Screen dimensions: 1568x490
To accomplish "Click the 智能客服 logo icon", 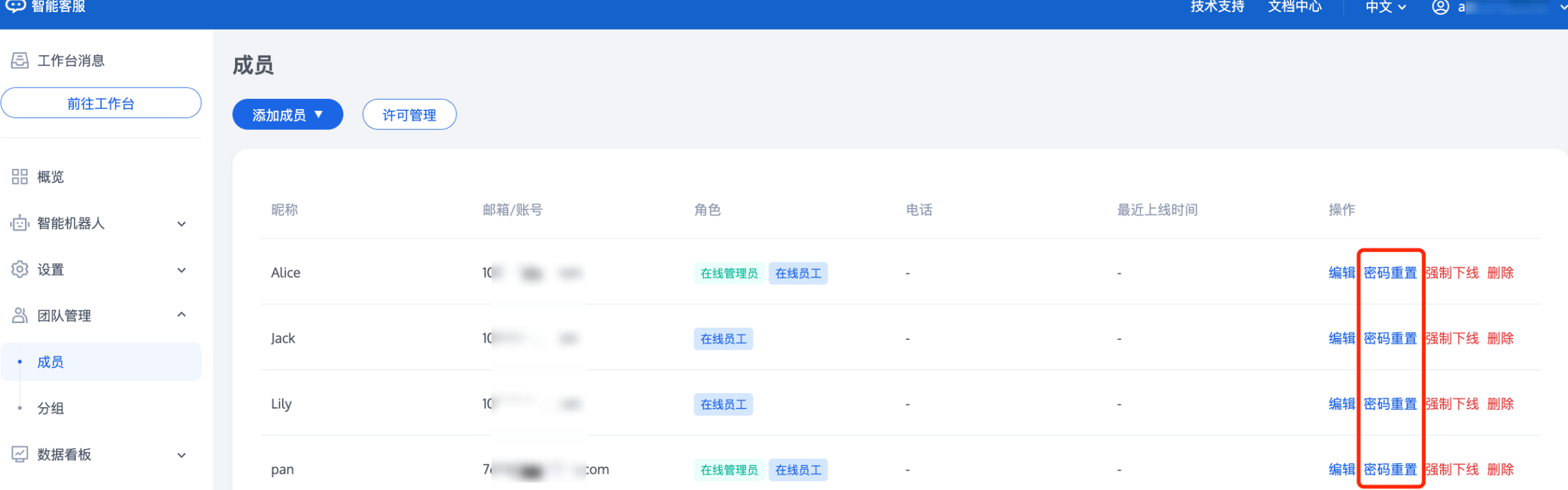I will click(x=15, y=5).
